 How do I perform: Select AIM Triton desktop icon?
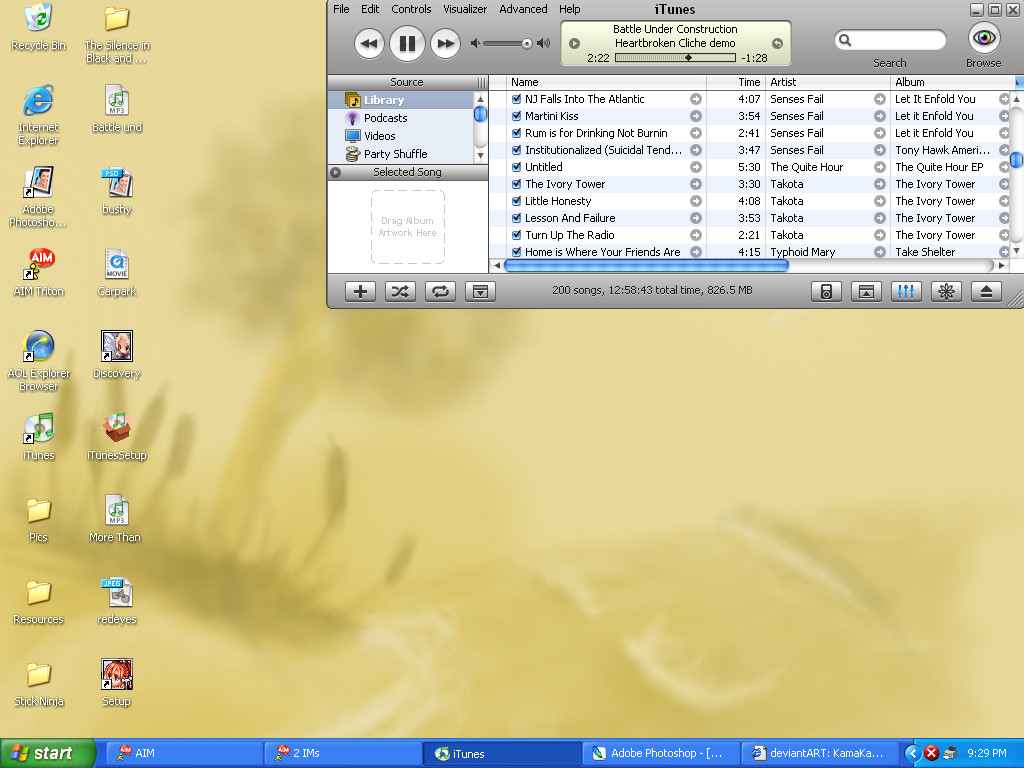39,272
